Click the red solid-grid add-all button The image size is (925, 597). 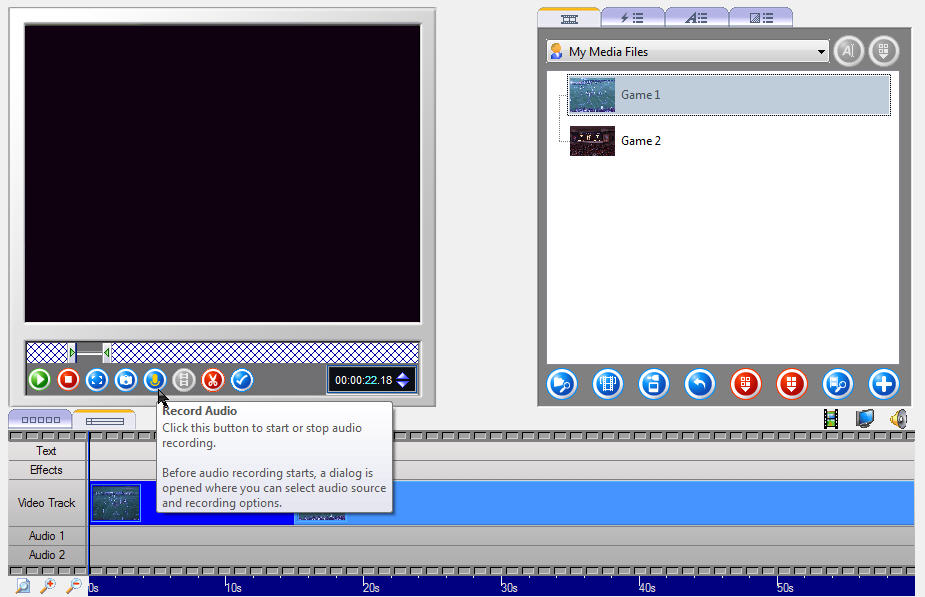(792, 384)
